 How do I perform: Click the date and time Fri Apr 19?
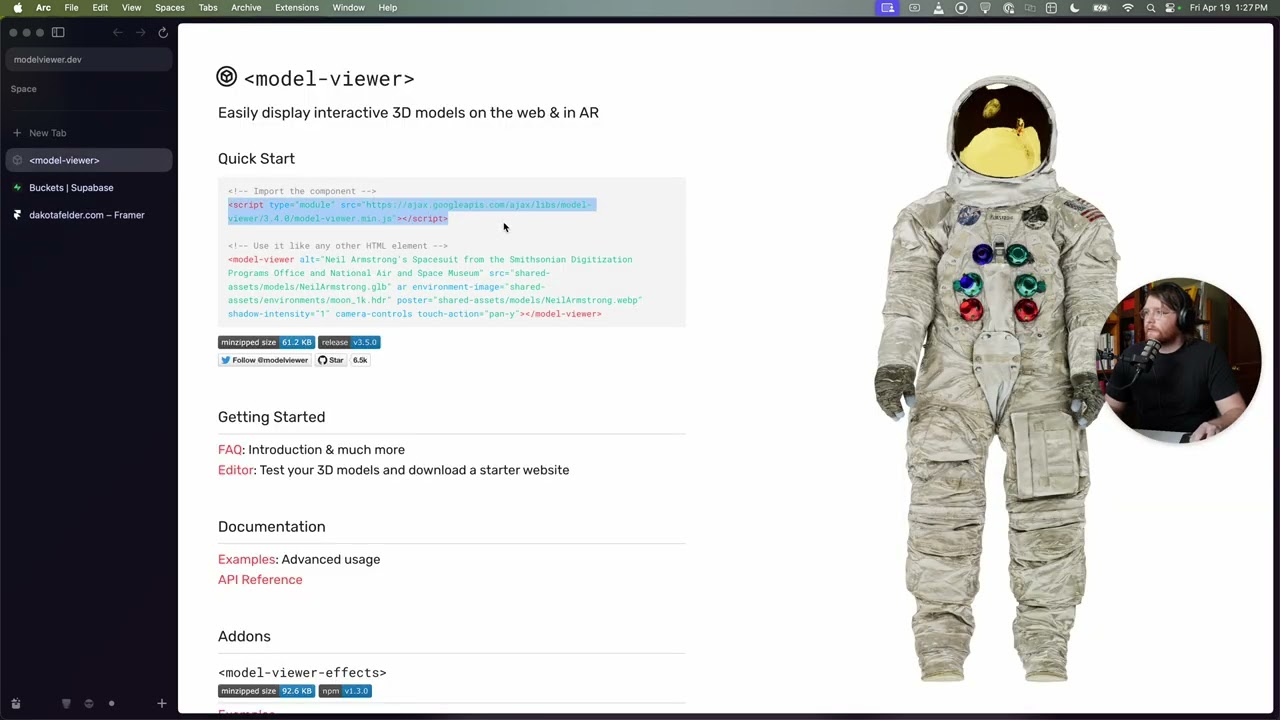coord(1231,8)
